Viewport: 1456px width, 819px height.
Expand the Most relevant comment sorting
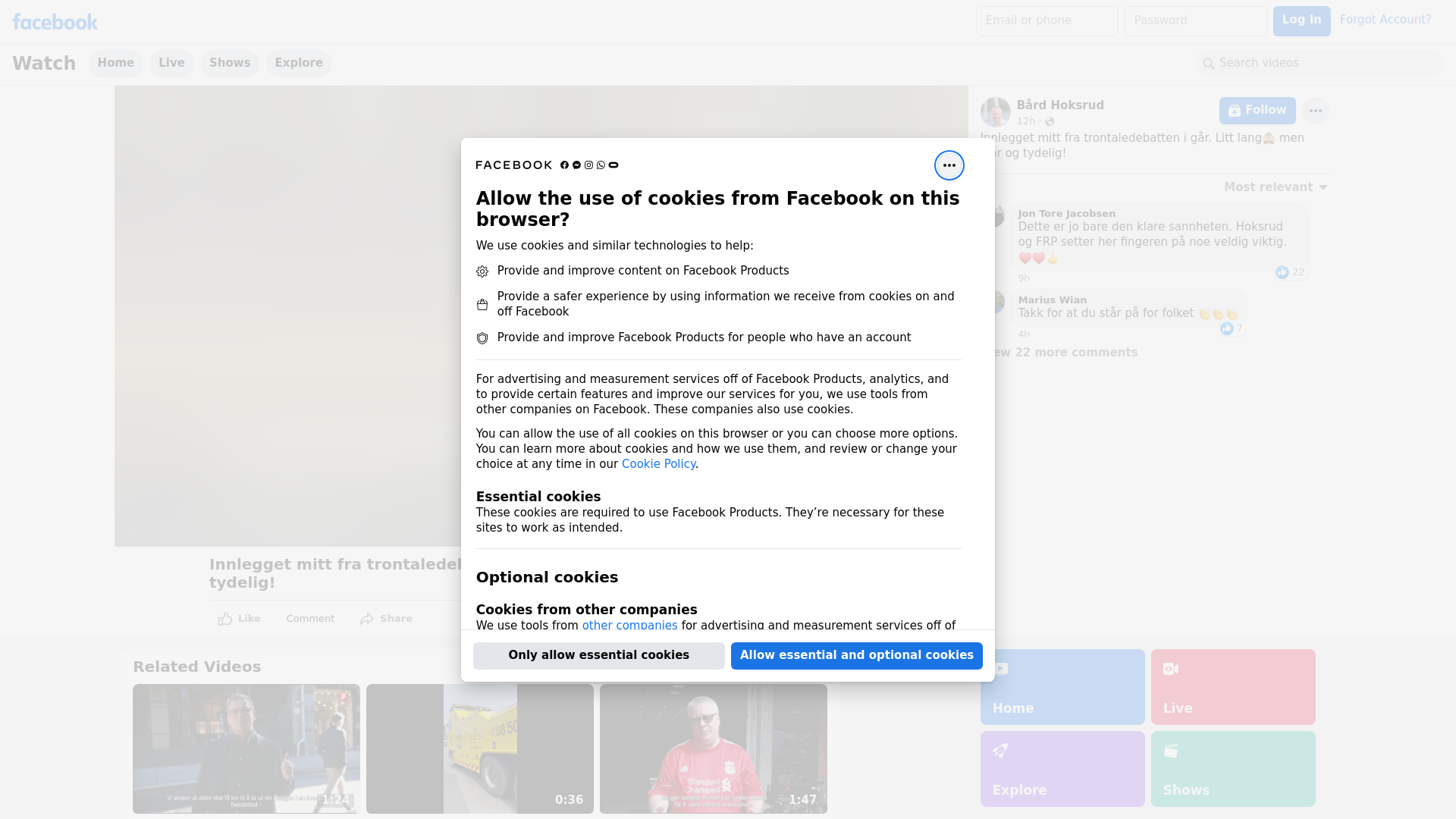coord(1275,187)
